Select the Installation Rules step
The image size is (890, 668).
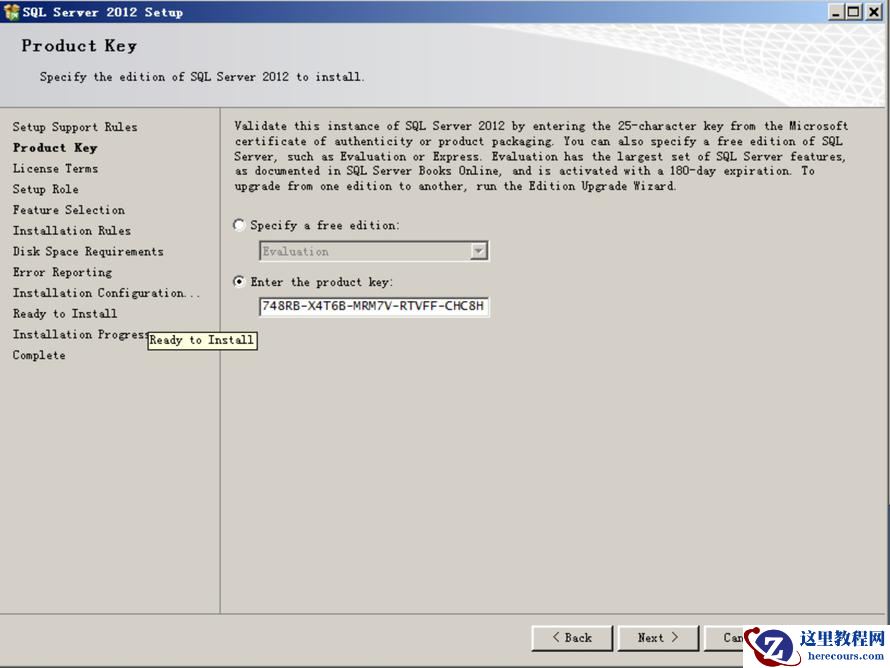(x=72, y=230)
